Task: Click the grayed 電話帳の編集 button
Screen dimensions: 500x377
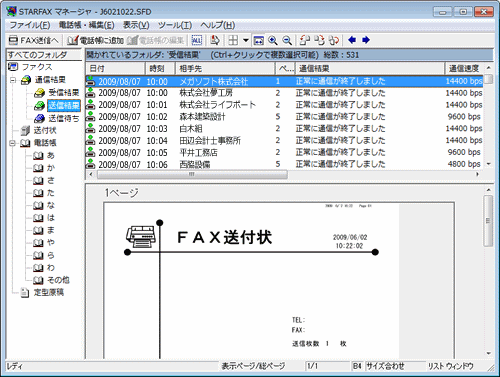Action: 155,41
